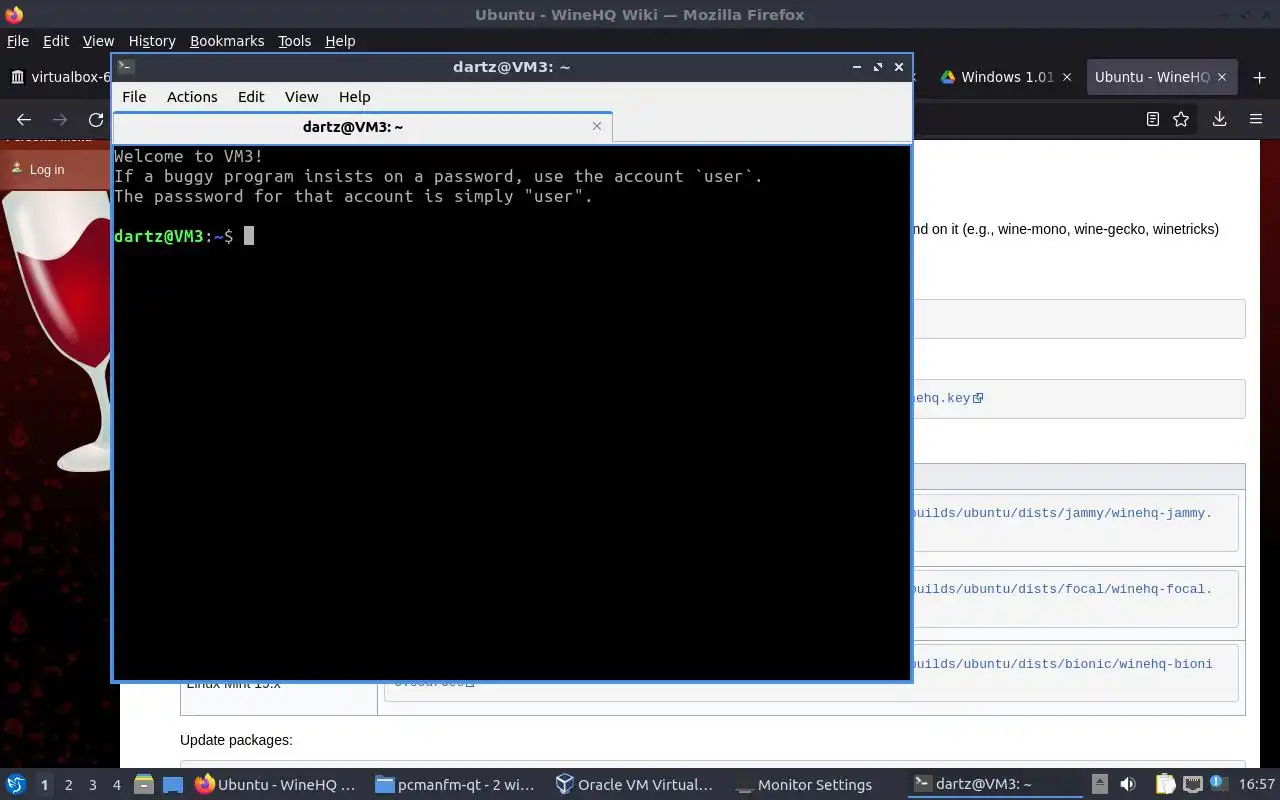Click the Welcome to VM3! line

pyautogui.click(x=189, y=156)
